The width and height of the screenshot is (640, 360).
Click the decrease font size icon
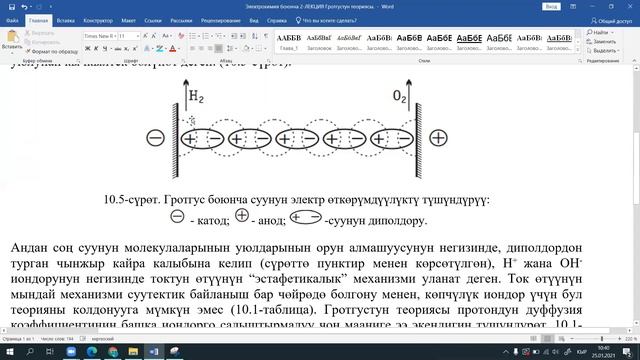pyautogui.click(x=154, y=36)
